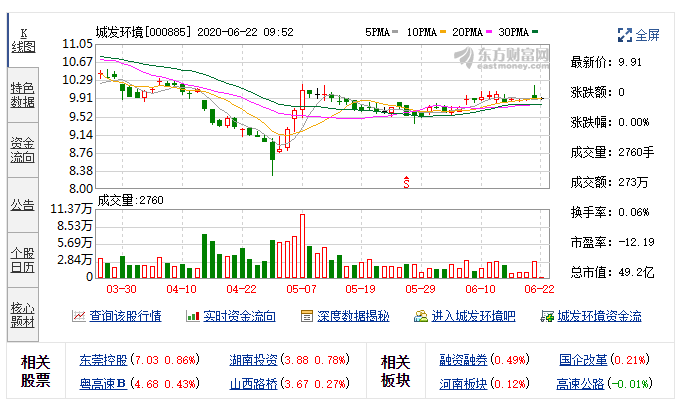Click the table icon beside 深度数据揭秘
Image resolution: width=686 pixels, height=408 pixels.
307,316
